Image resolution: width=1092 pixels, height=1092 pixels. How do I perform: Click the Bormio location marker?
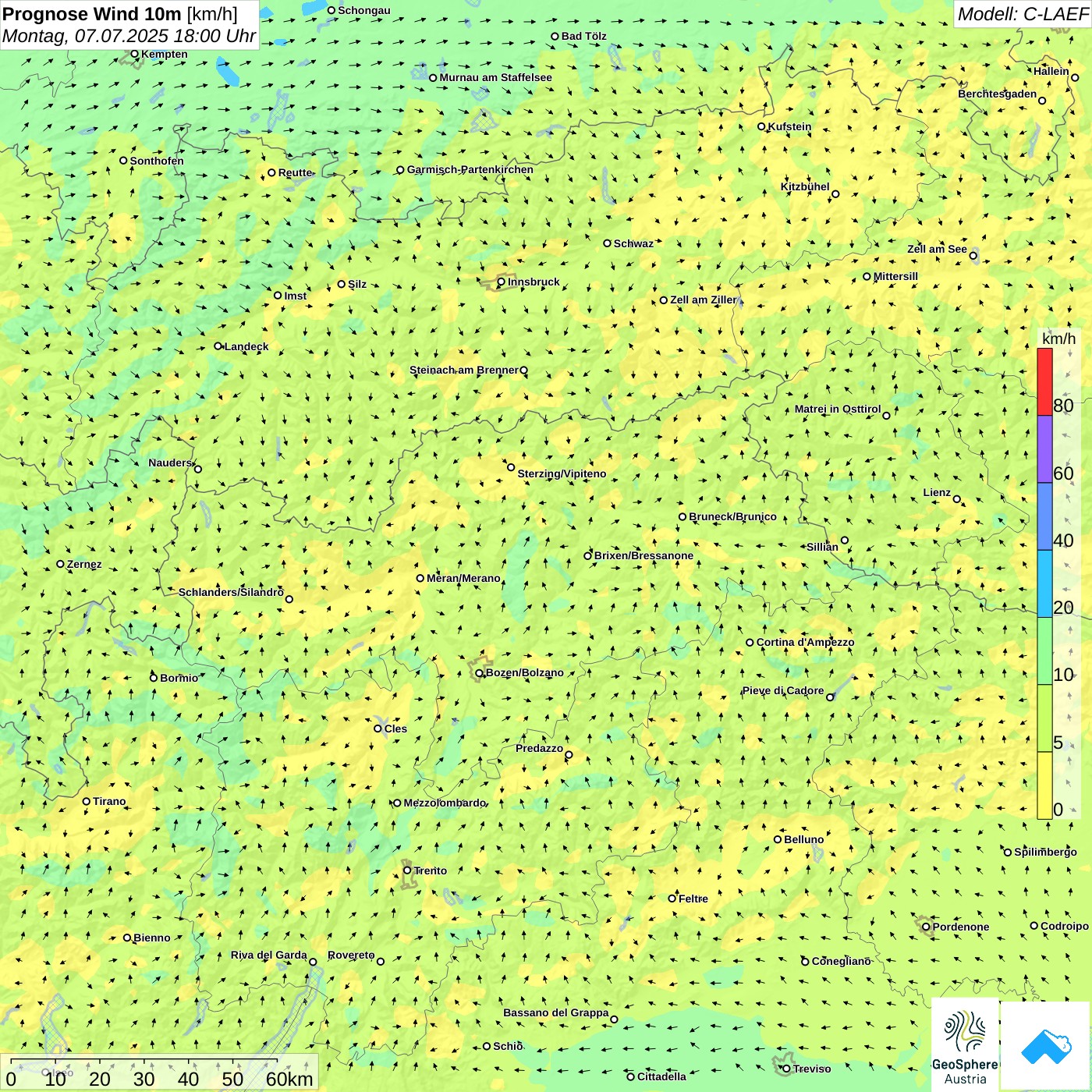tap(154, 678)
